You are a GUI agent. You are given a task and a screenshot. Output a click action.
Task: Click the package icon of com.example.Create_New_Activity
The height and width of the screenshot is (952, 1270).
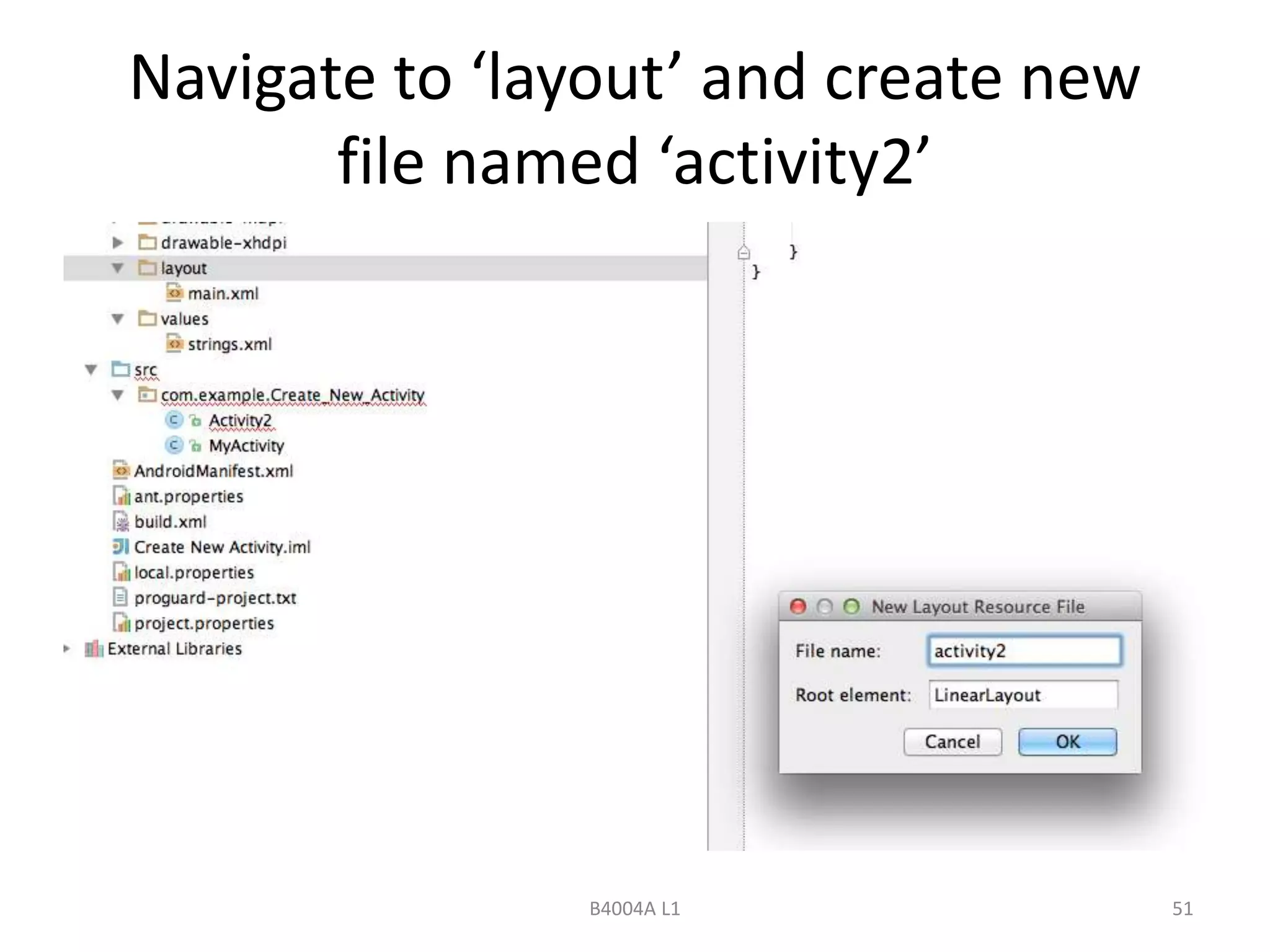[x=148, y=394]
